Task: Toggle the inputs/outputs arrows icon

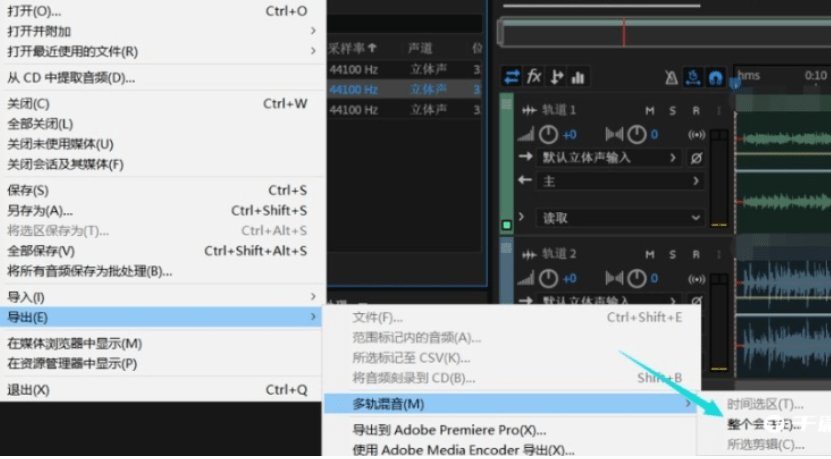Action: tap(512, 77)
